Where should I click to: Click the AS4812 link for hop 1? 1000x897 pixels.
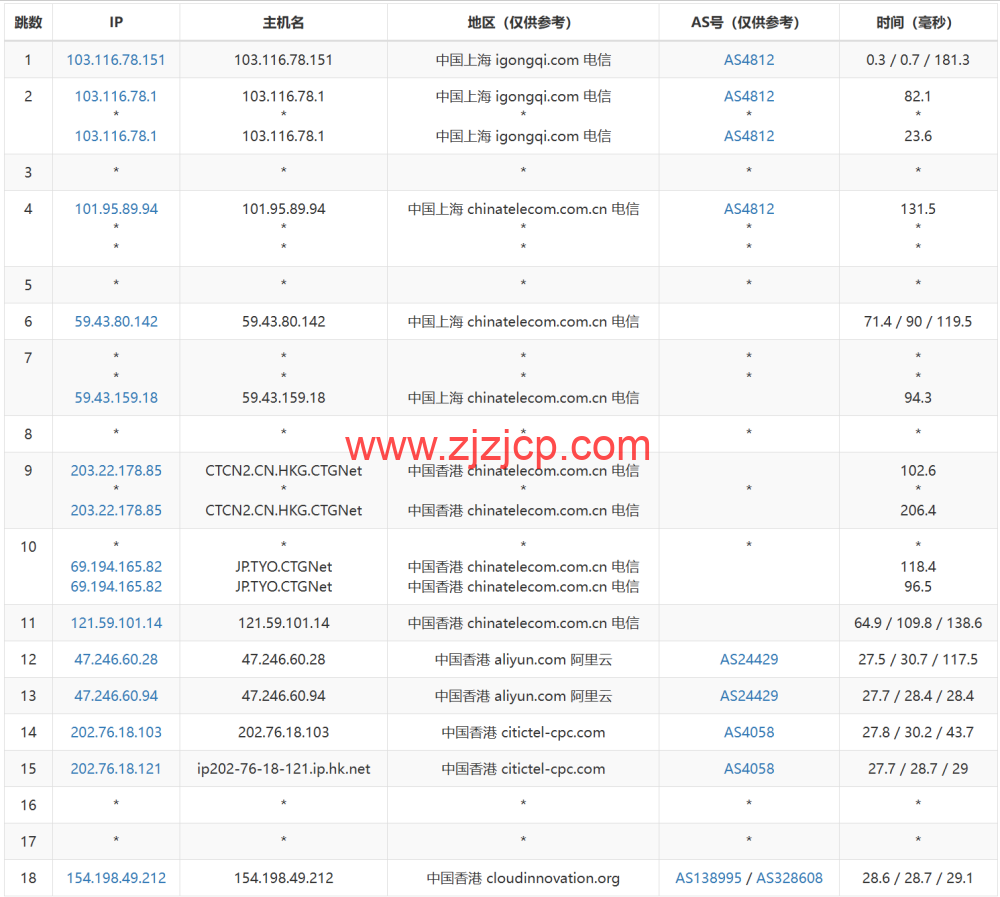748,60
